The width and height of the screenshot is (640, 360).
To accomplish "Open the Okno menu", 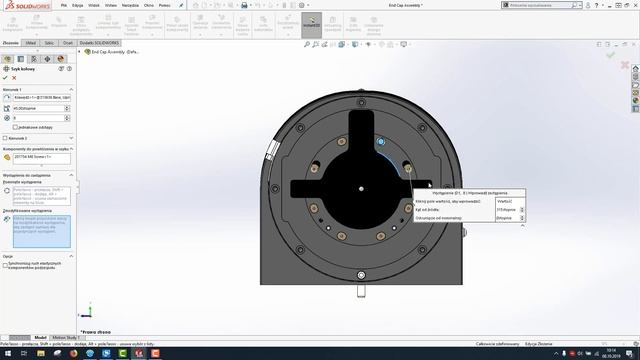I will click(x=149, y=6).
